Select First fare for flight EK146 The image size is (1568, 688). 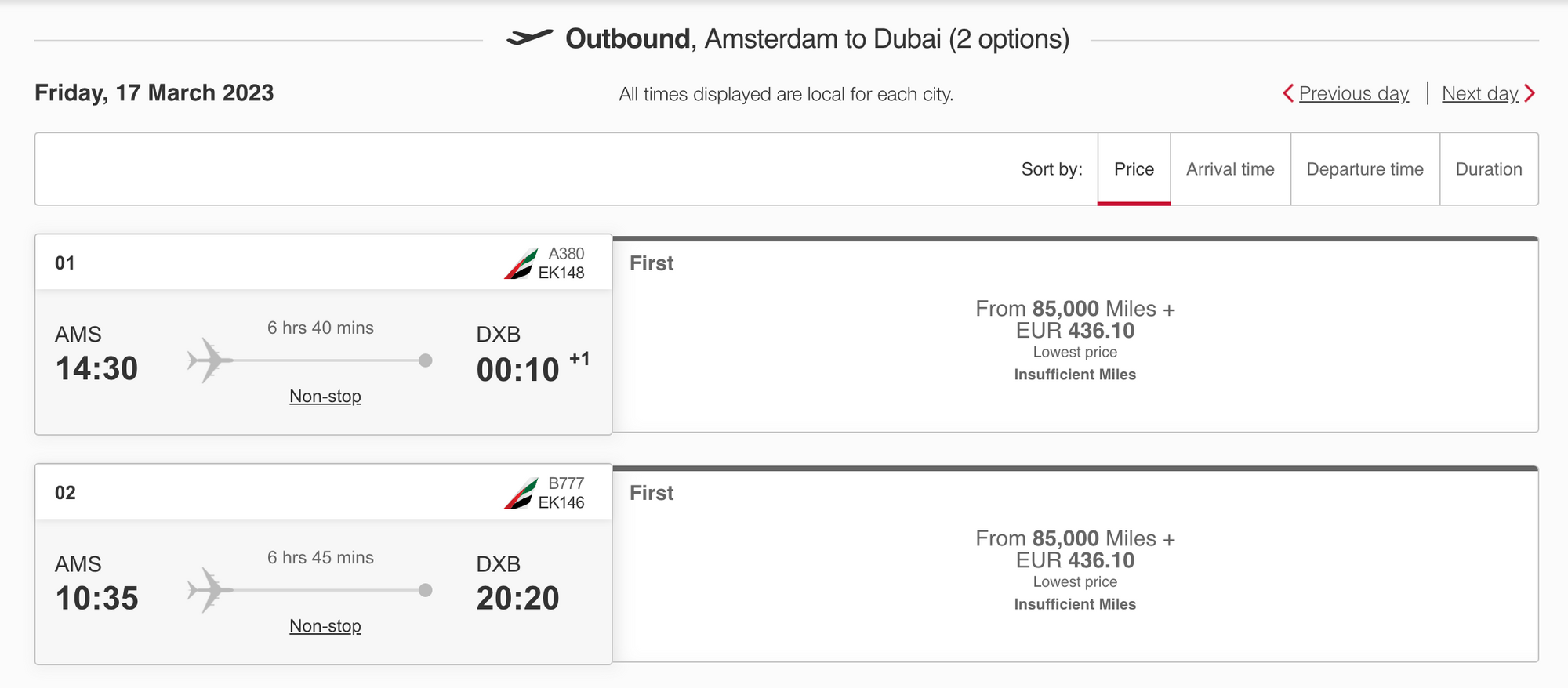click(1075, 564)
